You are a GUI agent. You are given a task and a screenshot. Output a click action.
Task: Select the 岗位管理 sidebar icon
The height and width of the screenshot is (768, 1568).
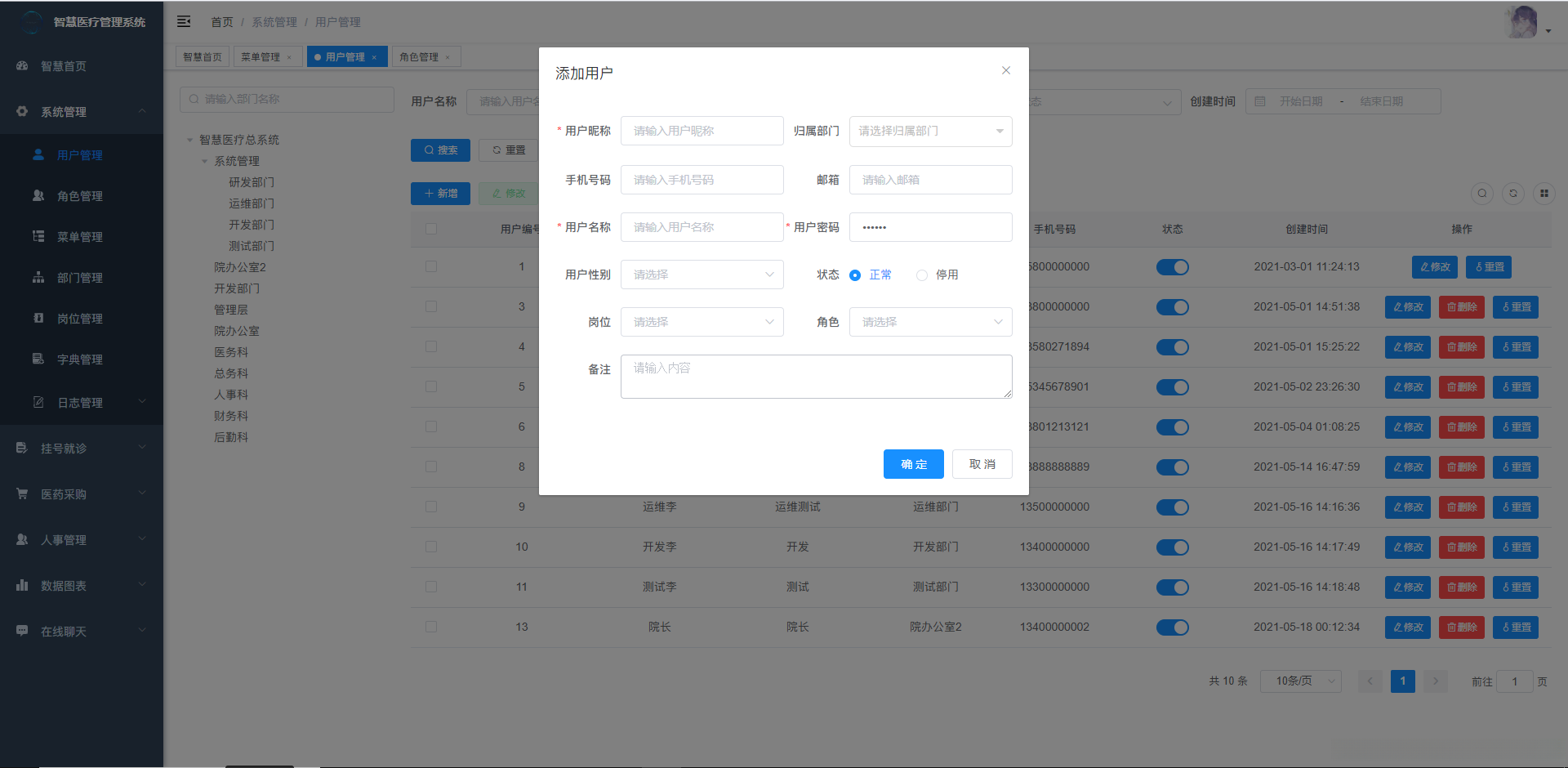(38, 318)
